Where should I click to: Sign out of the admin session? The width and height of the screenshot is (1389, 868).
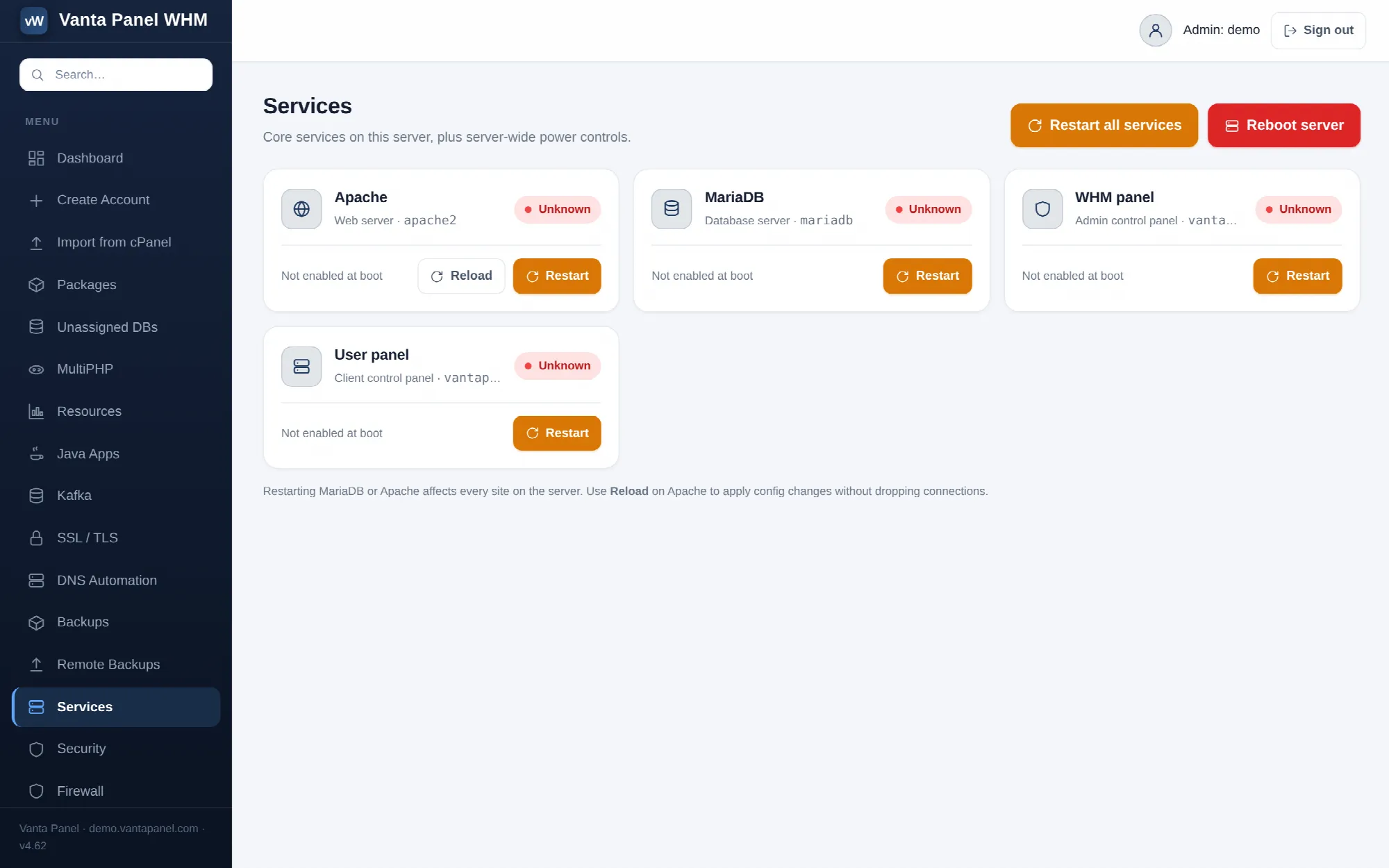1318,31
